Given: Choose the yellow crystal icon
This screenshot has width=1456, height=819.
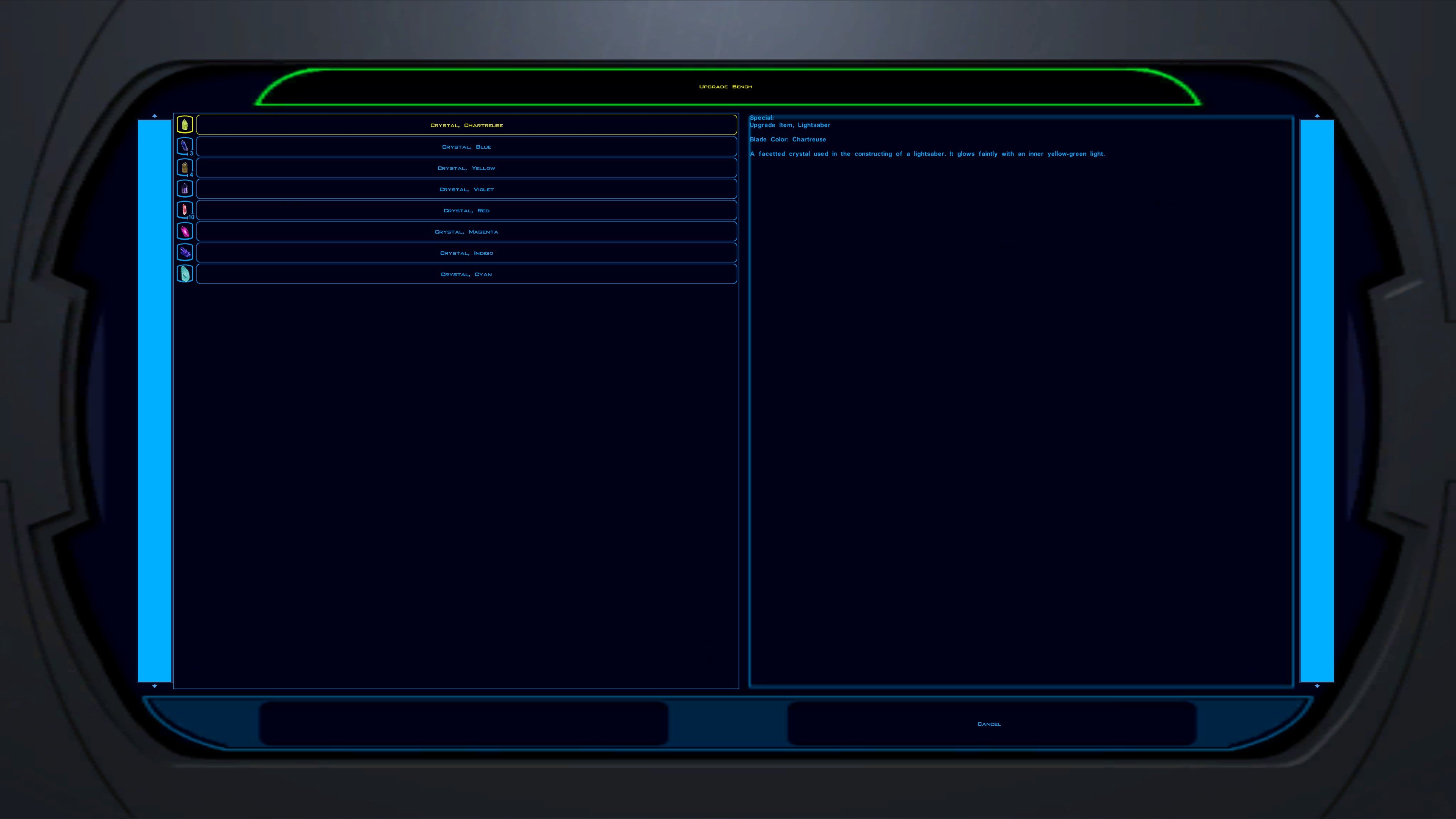Looking at the screenshot, I should [x=185, y=168].
